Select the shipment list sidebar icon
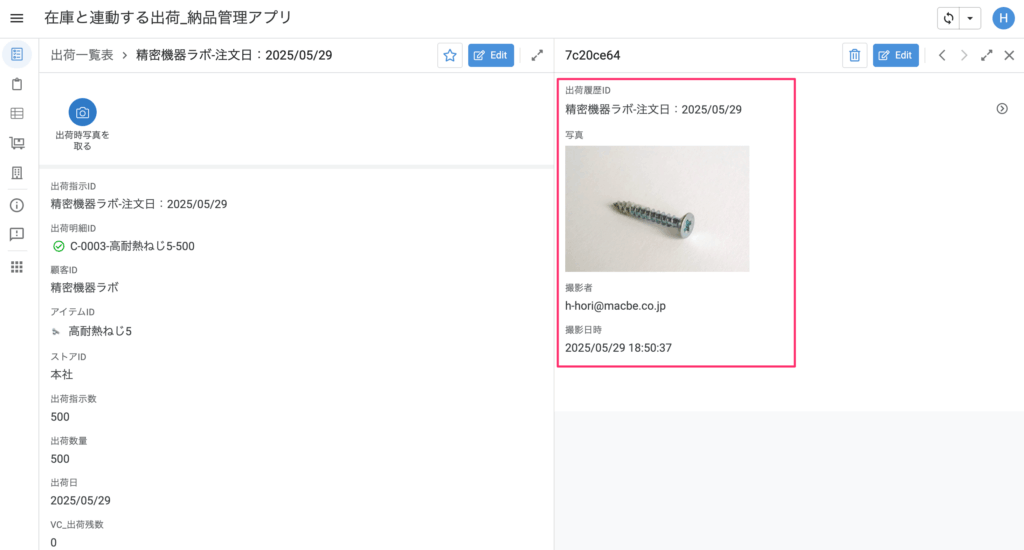Image resolution: width=1024 pixels, height=550 pixels. pyautogui.click(x=17, y=55)
